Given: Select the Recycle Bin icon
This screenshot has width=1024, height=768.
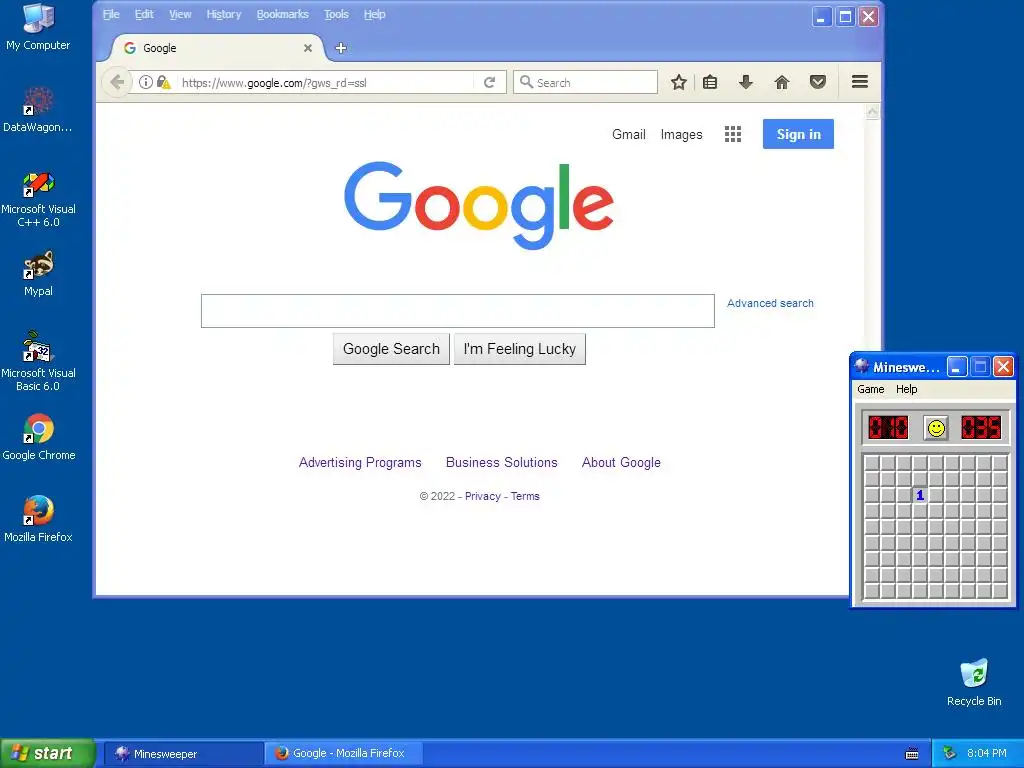Looking at the screenshot, I should click(974, 682).
